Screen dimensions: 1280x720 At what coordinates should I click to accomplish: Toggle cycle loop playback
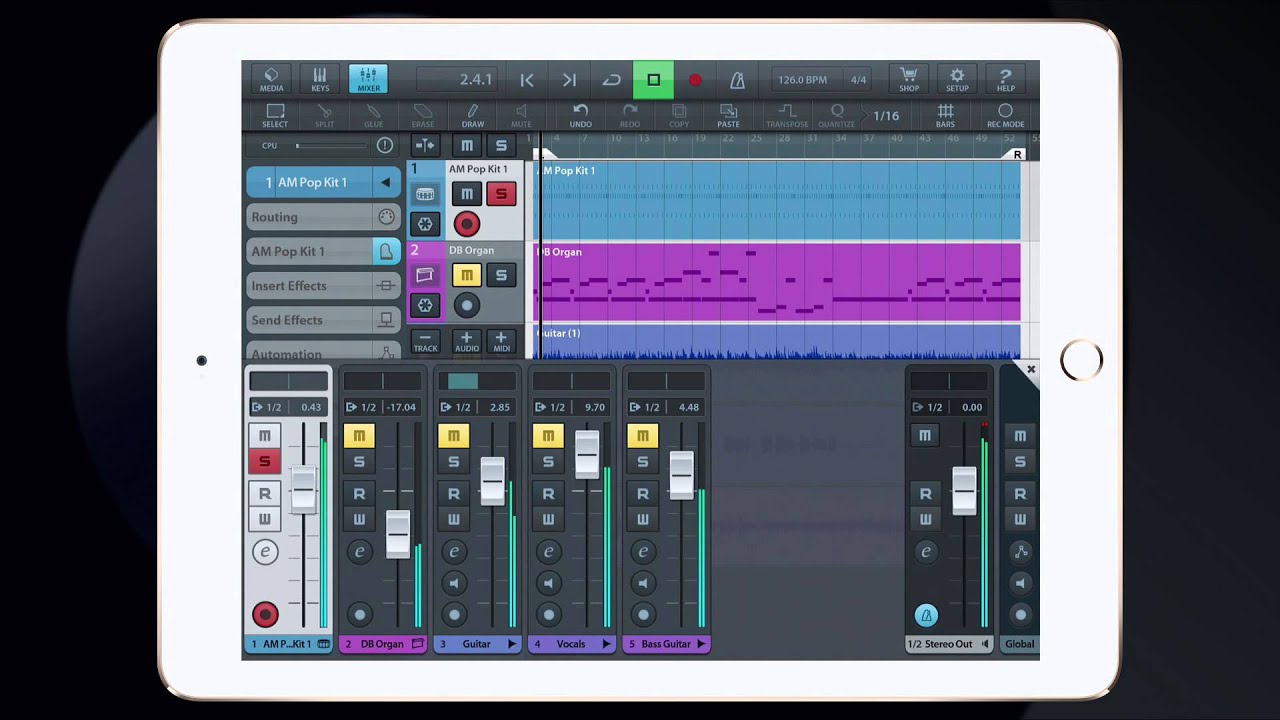pos(611,80)
